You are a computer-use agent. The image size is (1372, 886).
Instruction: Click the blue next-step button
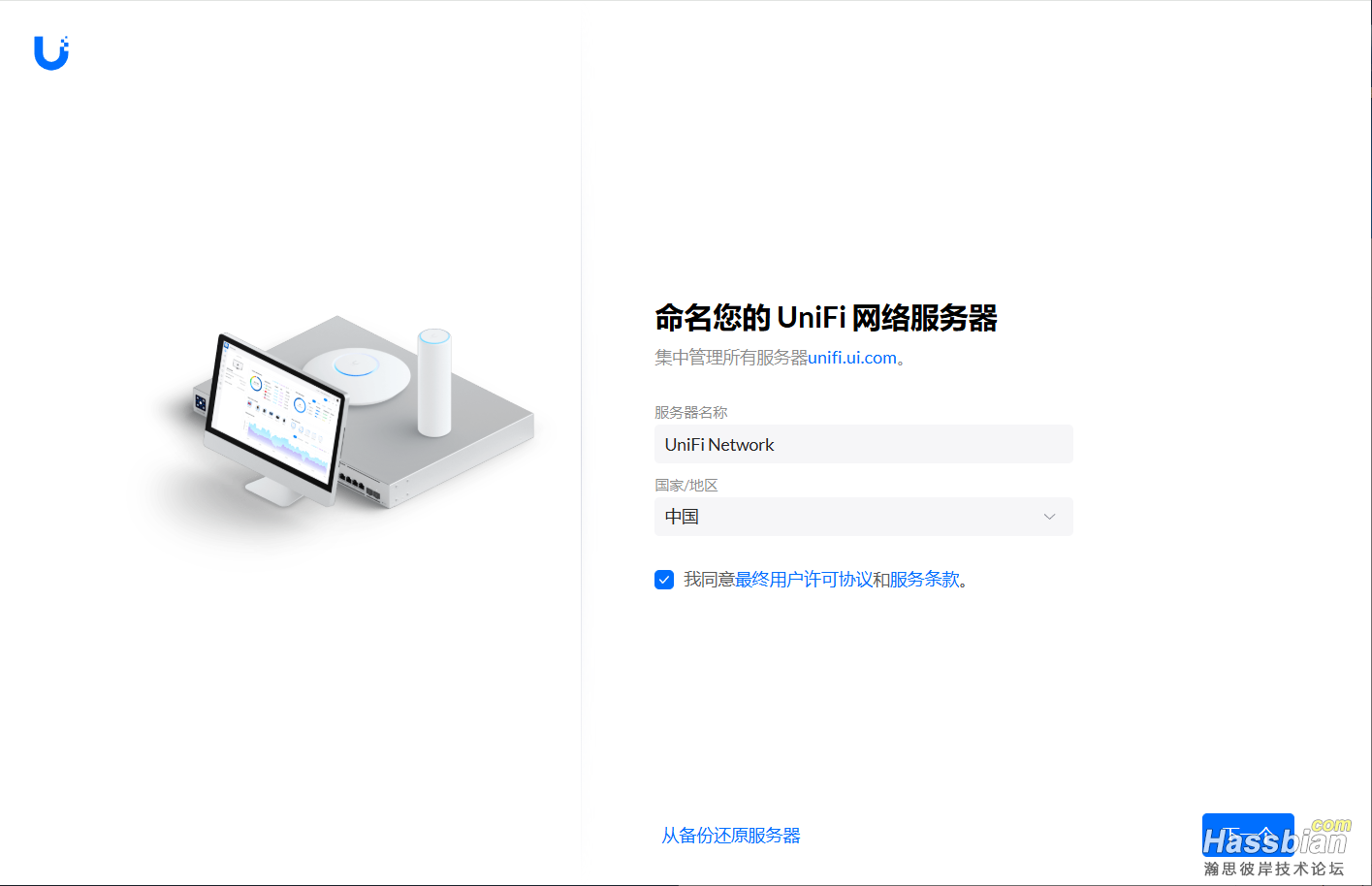pyautogui.click(x=1248, y=835)
